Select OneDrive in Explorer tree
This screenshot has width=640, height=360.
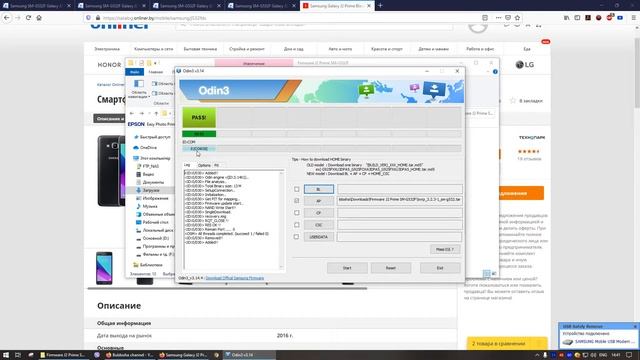tap(148, 147)
